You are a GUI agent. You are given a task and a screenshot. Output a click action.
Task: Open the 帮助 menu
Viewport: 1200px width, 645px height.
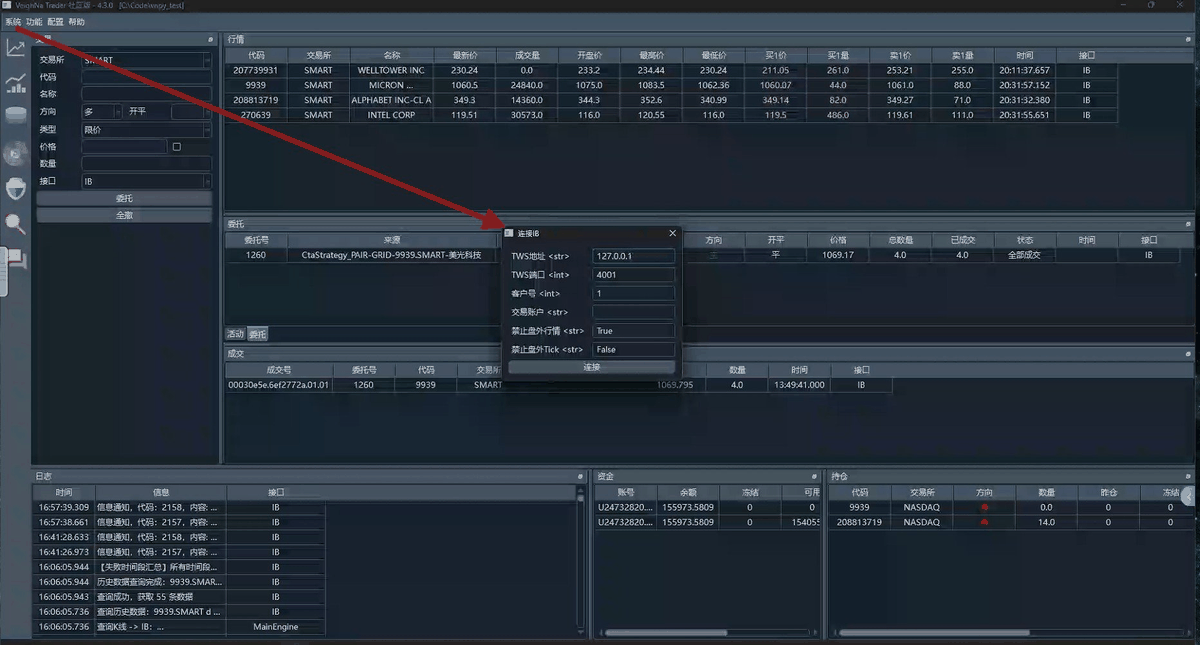77,21
